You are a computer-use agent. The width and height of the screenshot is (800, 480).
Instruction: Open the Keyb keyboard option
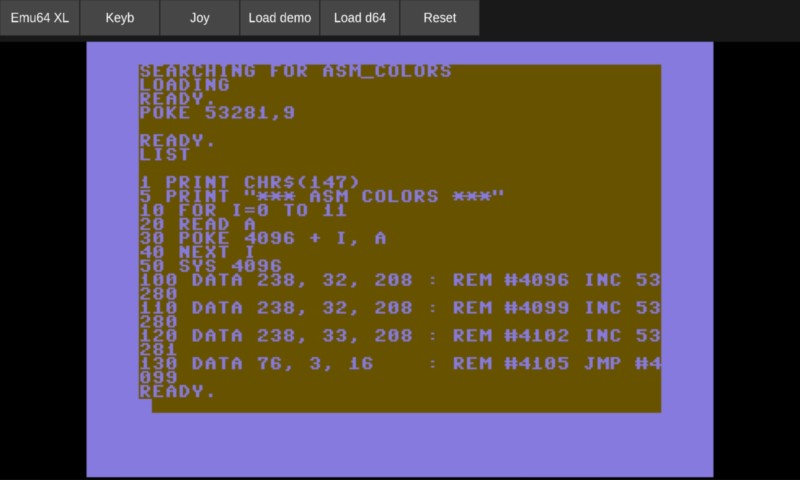[120, 18]
